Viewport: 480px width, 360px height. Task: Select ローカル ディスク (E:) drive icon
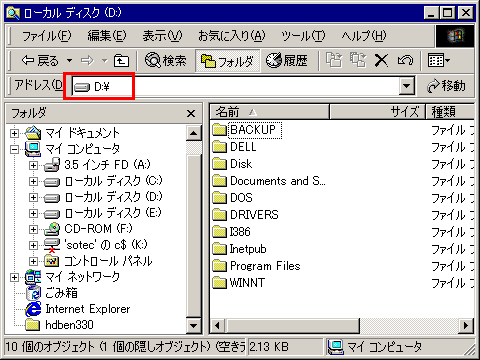point(52,214)
